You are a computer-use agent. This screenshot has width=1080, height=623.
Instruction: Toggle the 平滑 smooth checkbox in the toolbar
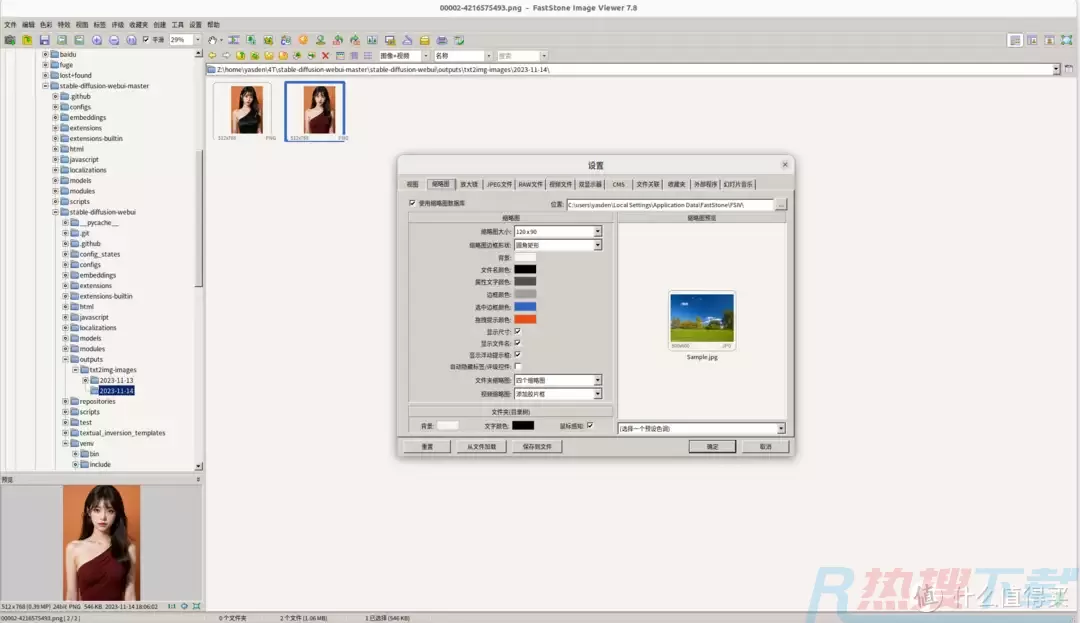click(146, 40)
